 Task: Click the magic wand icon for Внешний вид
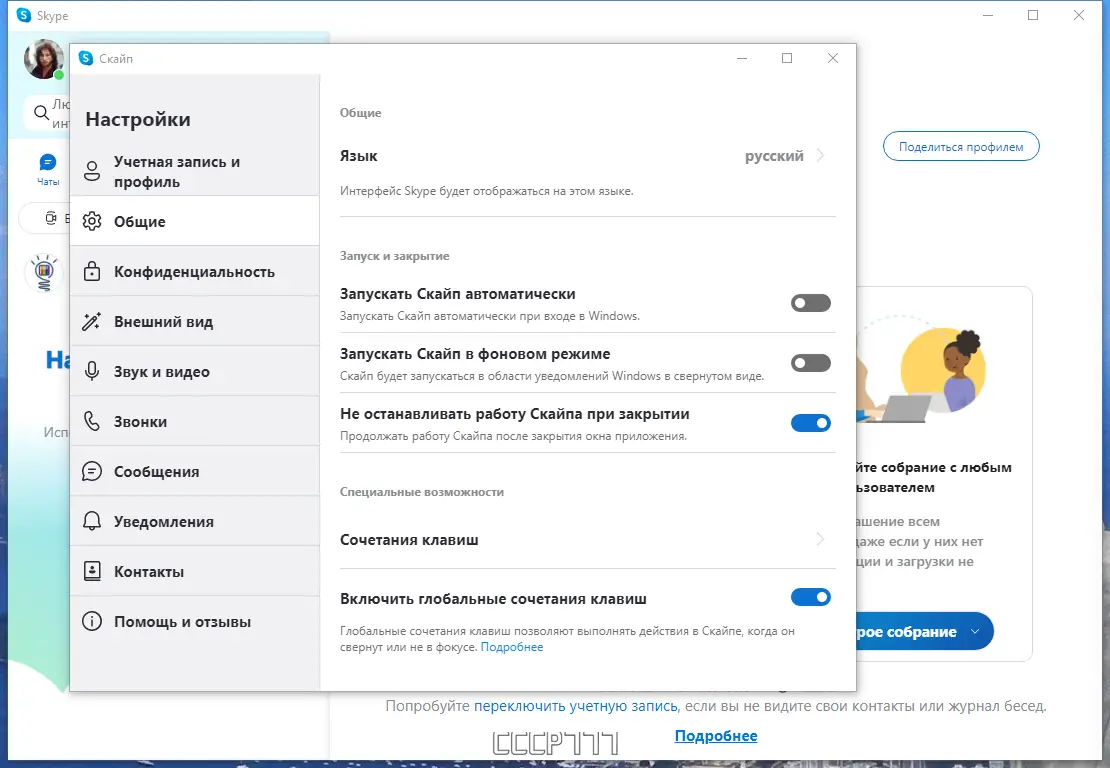click(92, 321)
